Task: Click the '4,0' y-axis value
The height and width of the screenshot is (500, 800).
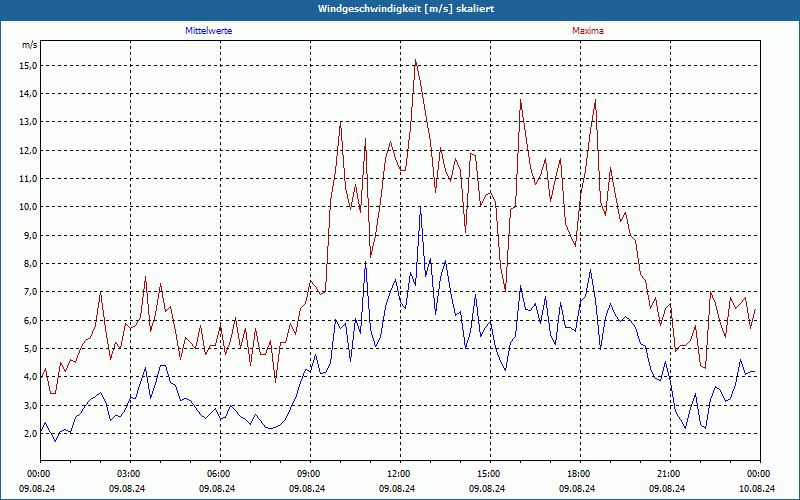Action: point(30,377)
